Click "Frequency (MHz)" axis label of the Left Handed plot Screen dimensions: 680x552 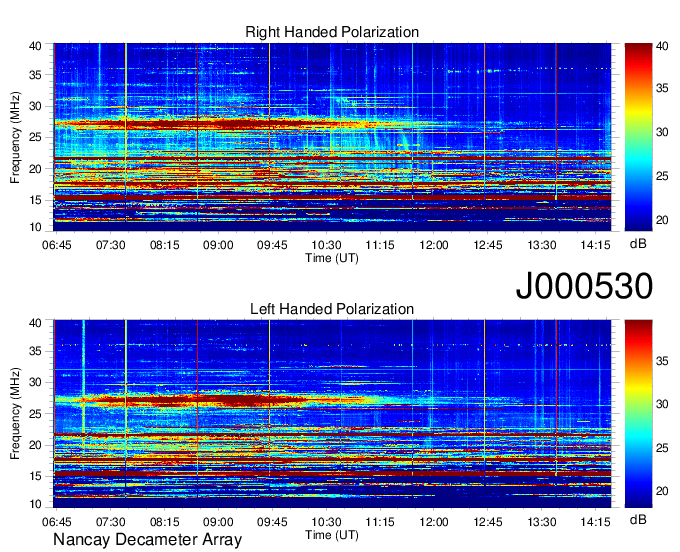[15, 414]
